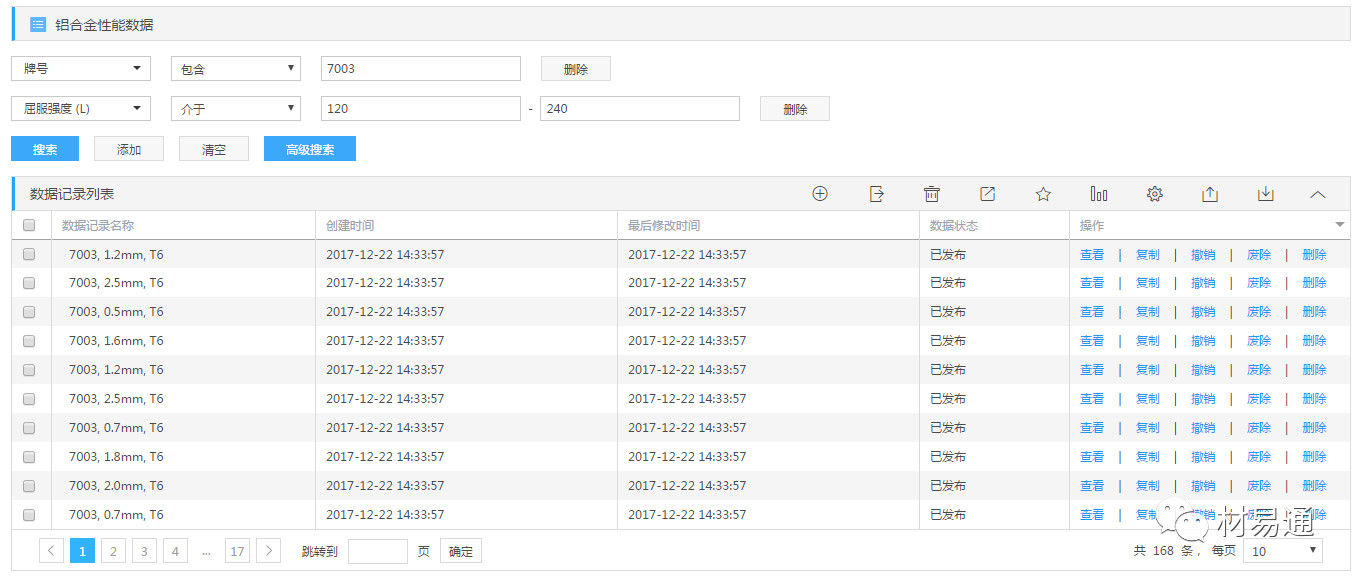The height and width of the screenshot is (582, 1359).
Task: Click the star favorite icon
Action: click(x=1043, y=194)
